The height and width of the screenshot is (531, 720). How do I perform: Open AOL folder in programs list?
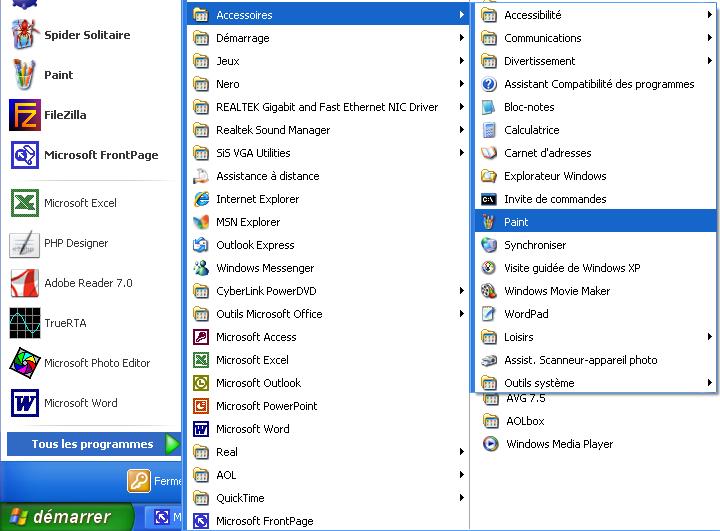(x=328, y=475)
